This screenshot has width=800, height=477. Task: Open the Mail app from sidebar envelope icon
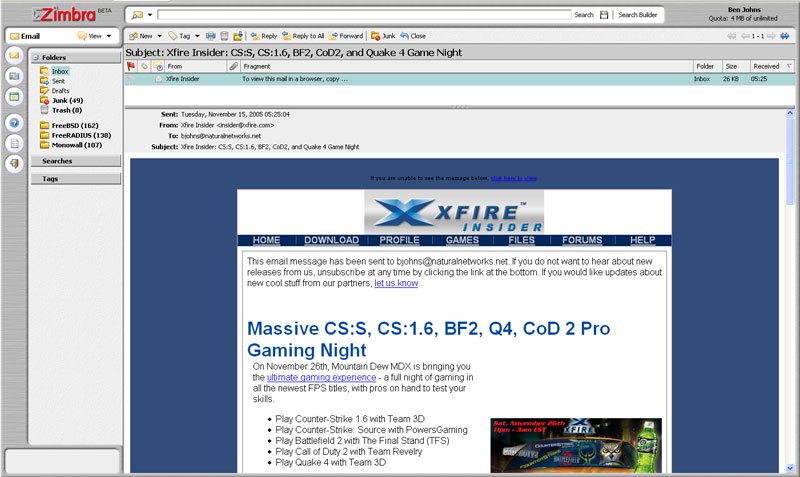14,55
